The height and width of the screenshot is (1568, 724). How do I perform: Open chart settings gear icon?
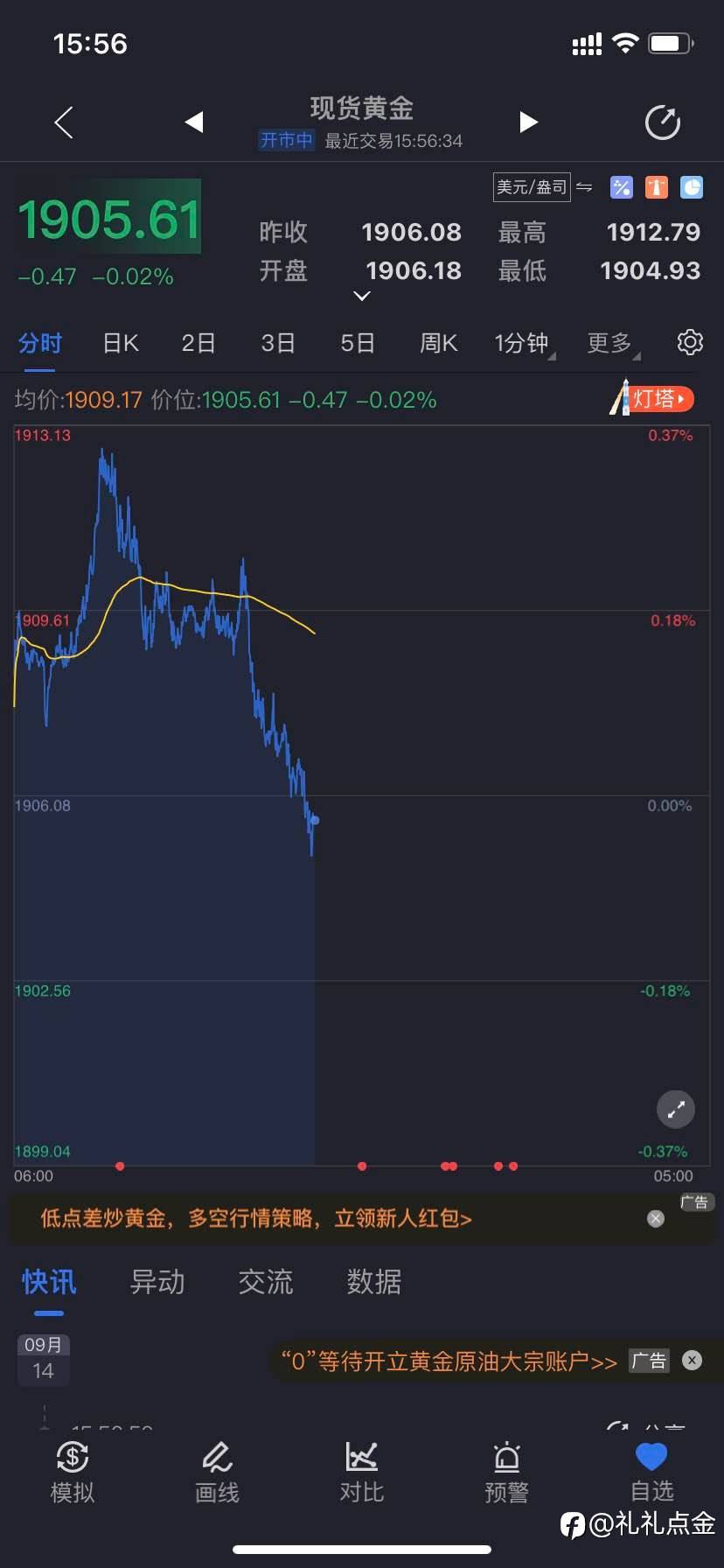pyautogui.click(x=690, y=342)
